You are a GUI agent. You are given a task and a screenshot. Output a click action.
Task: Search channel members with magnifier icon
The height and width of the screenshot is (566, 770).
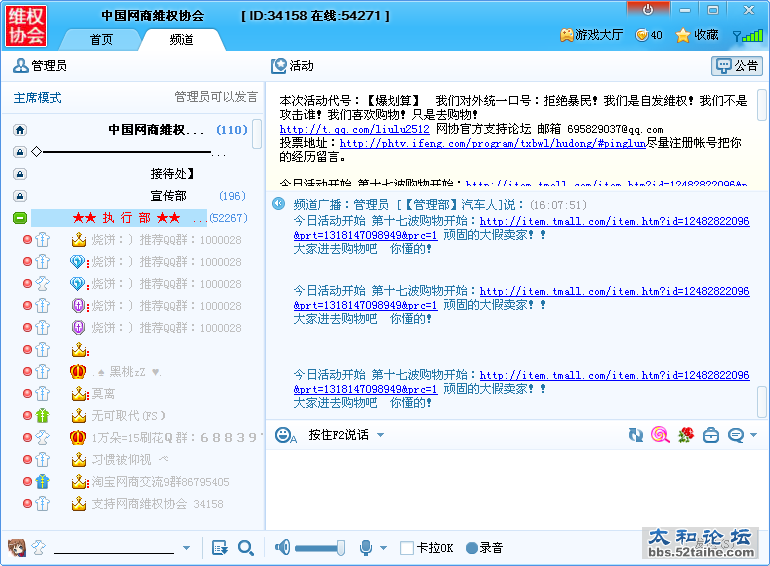(x=246, y=547)
